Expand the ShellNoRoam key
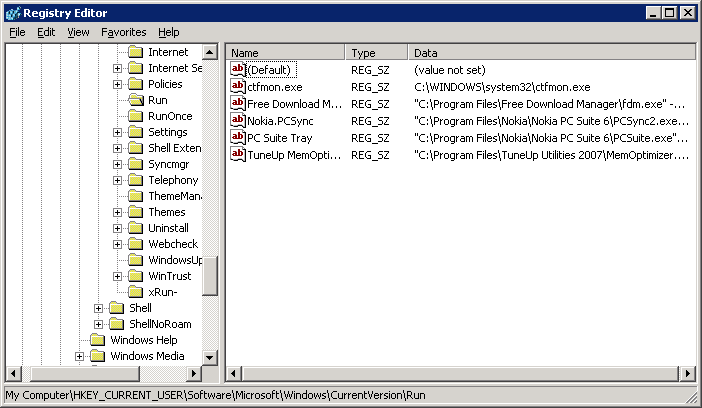 [98, 324]
